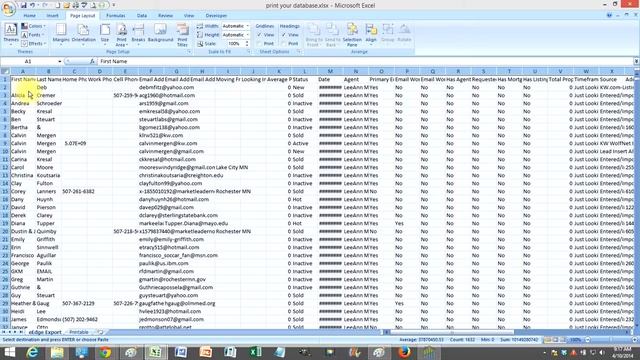Select row 15 header
Screen dimensions: 640x360
[x=5, y=191]
